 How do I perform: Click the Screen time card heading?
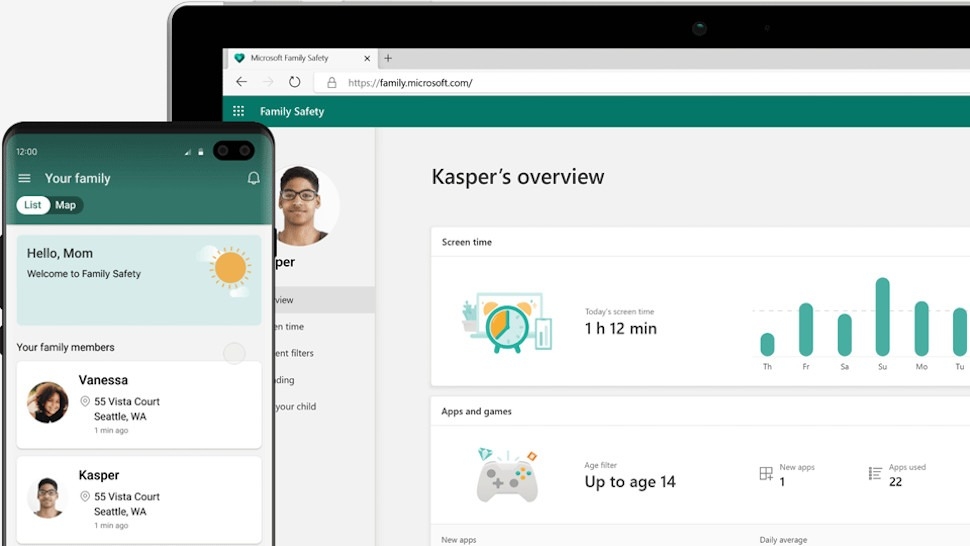pyautogui.click(x=466, y=242)
